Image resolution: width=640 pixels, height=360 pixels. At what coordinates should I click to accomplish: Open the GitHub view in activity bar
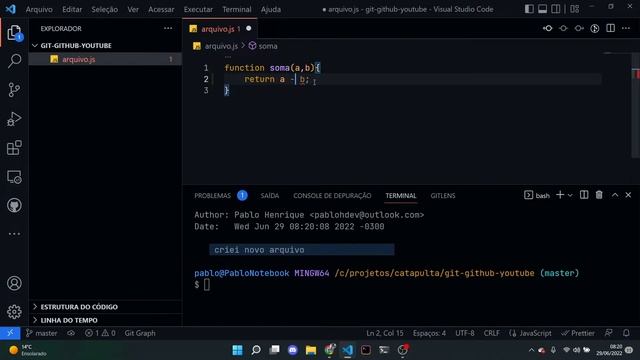[x=14, y=205]
